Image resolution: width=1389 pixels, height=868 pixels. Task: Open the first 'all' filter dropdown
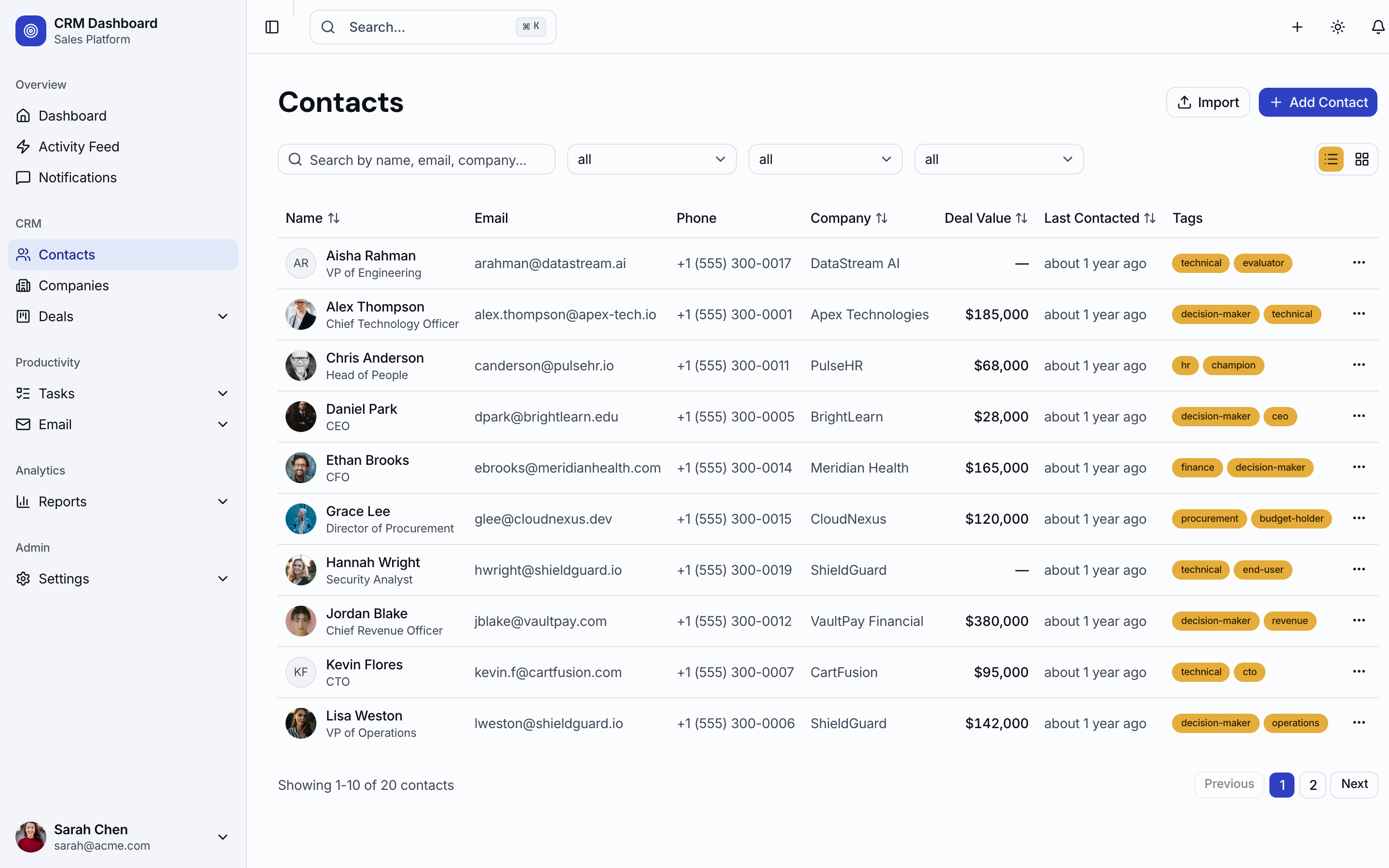[652, 159]
